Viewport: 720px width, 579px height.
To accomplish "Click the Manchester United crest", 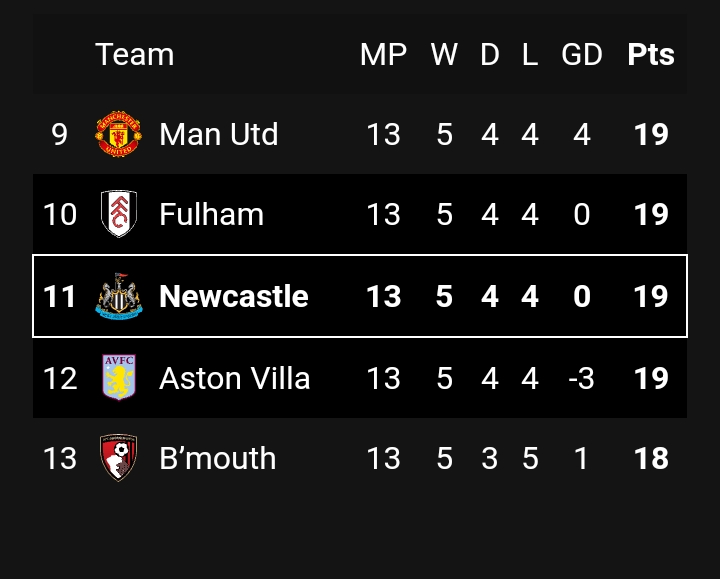I will pos(118,134).
